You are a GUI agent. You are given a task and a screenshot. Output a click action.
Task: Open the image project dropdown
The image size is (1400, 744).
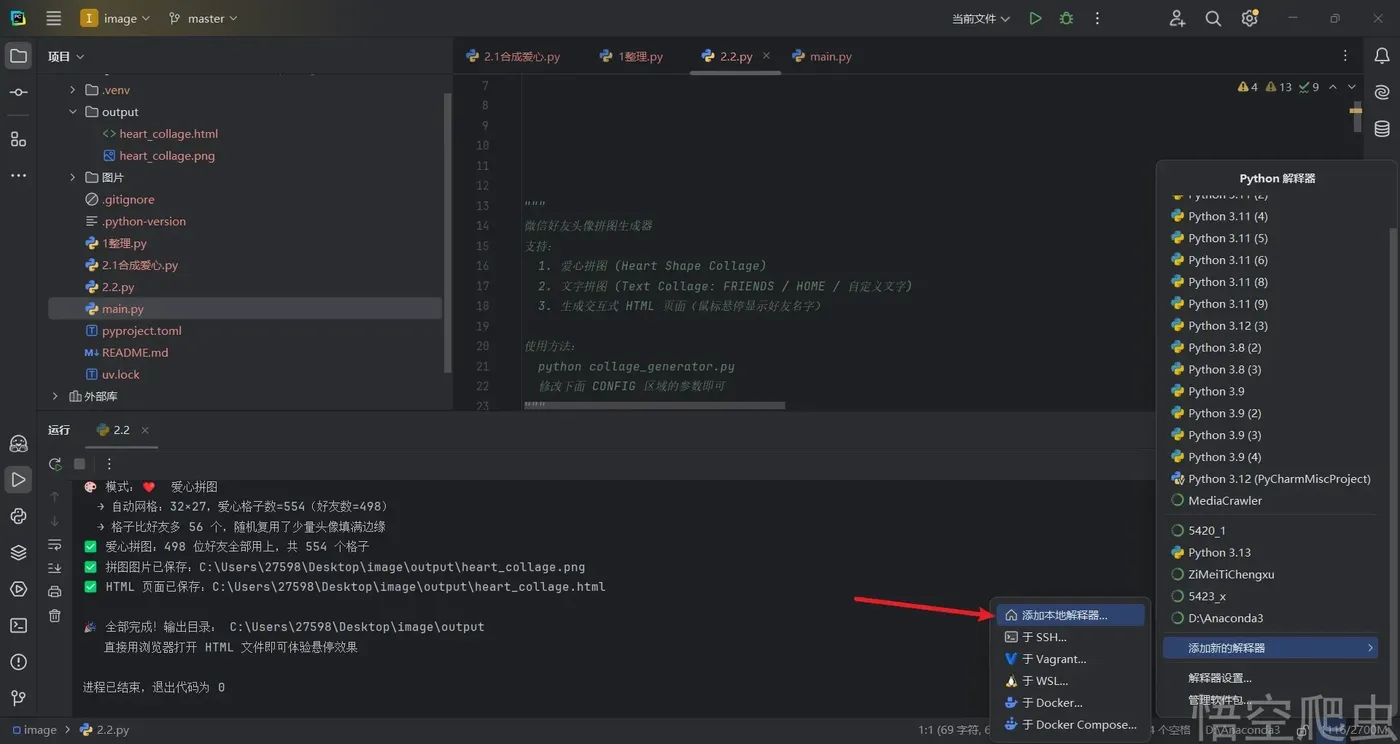(x=115, y=18)
